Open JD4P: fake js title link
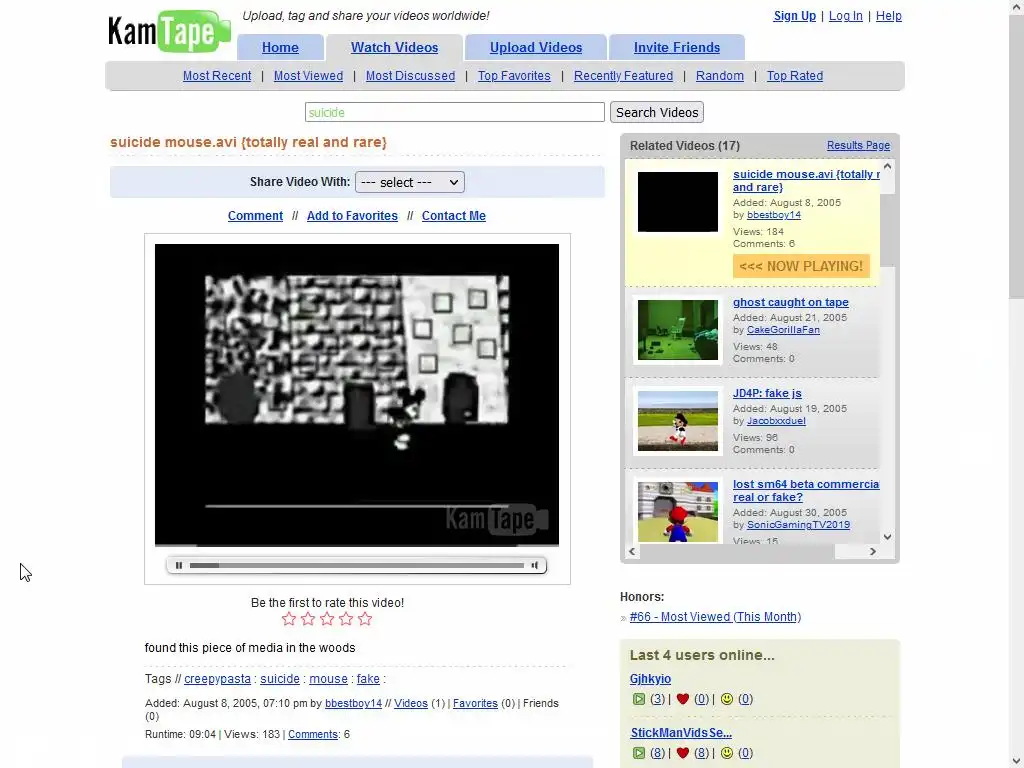Image resolution: width=1024 pixels, height=768 pixels. point(767,393)
